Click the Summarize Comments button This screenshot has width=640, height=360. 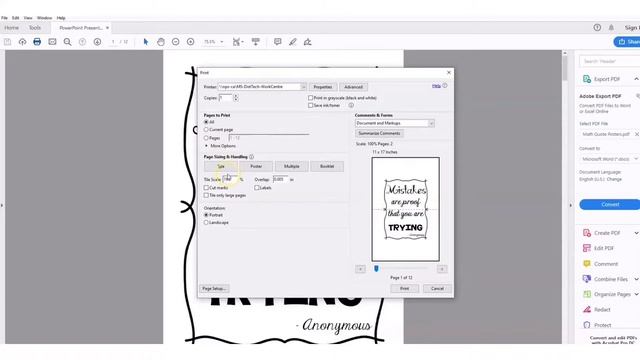380,133
